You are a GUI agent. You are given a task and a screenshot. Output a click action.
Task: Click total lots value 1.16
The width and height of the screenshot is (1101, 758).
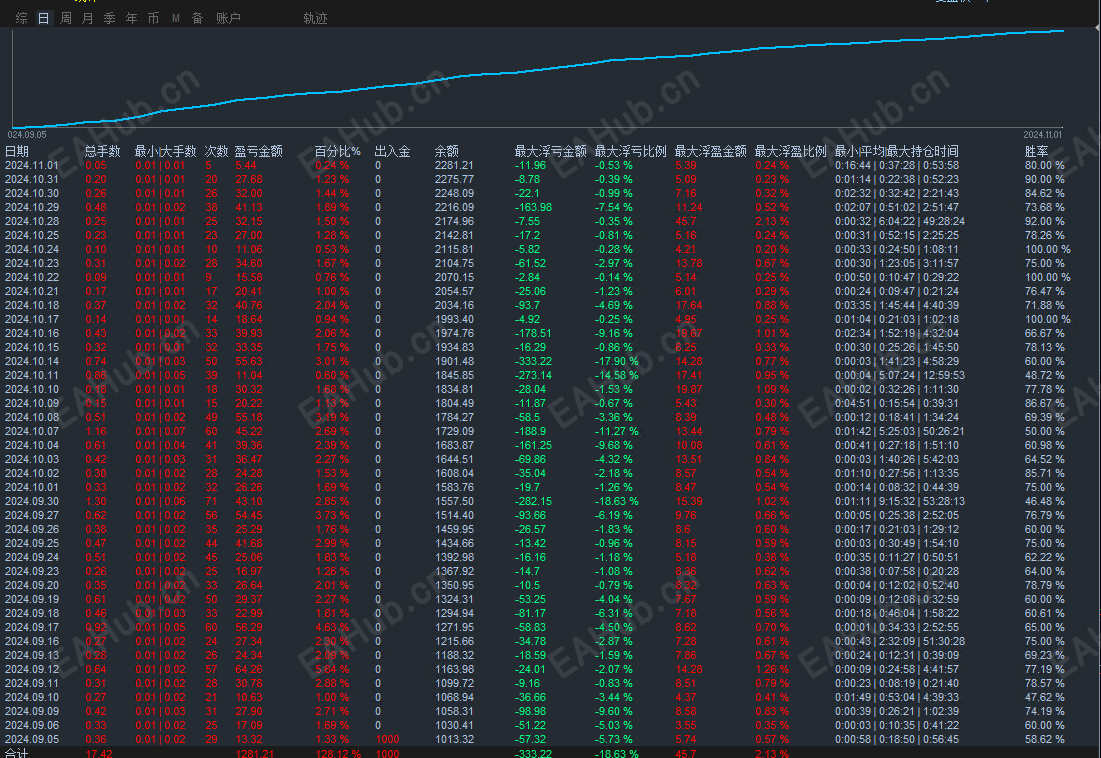pos(96,432)
